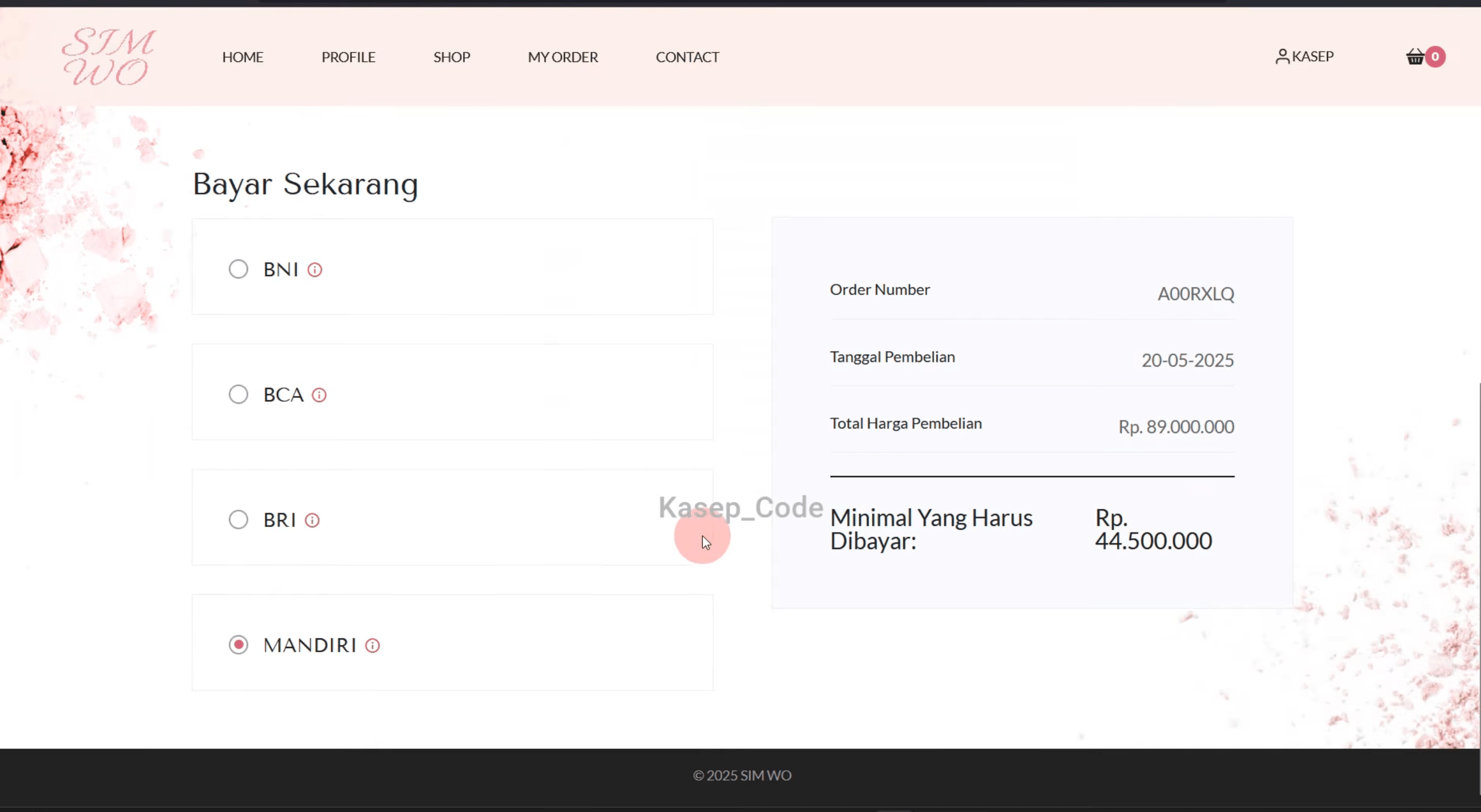1481x812 pixels.
Task: Open the CONTACT page
Action: click(x=687, y=57)
